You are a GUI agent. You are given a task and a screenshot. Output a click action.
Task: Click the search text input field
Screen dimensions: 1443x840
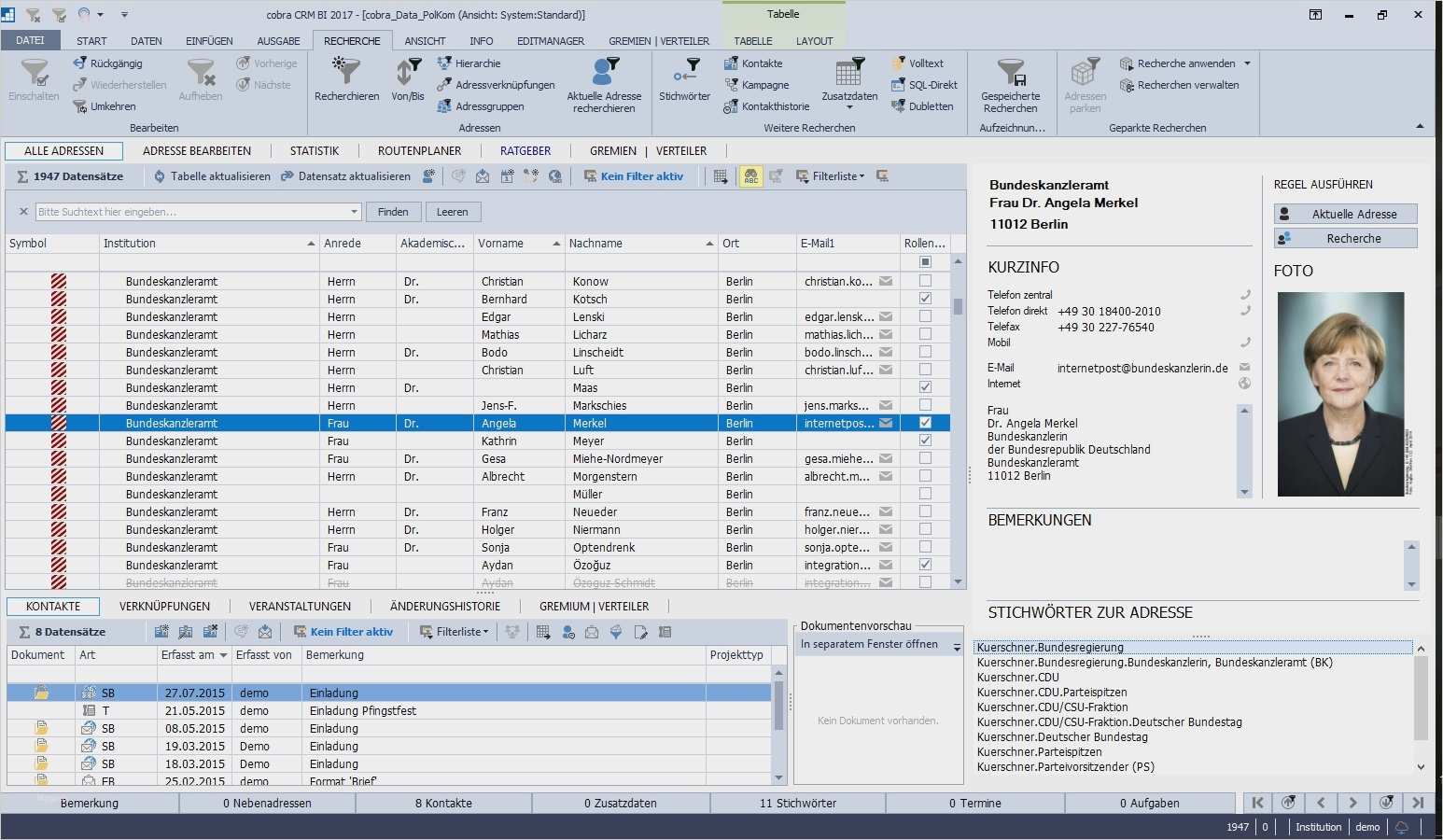[x=191, y=212]
